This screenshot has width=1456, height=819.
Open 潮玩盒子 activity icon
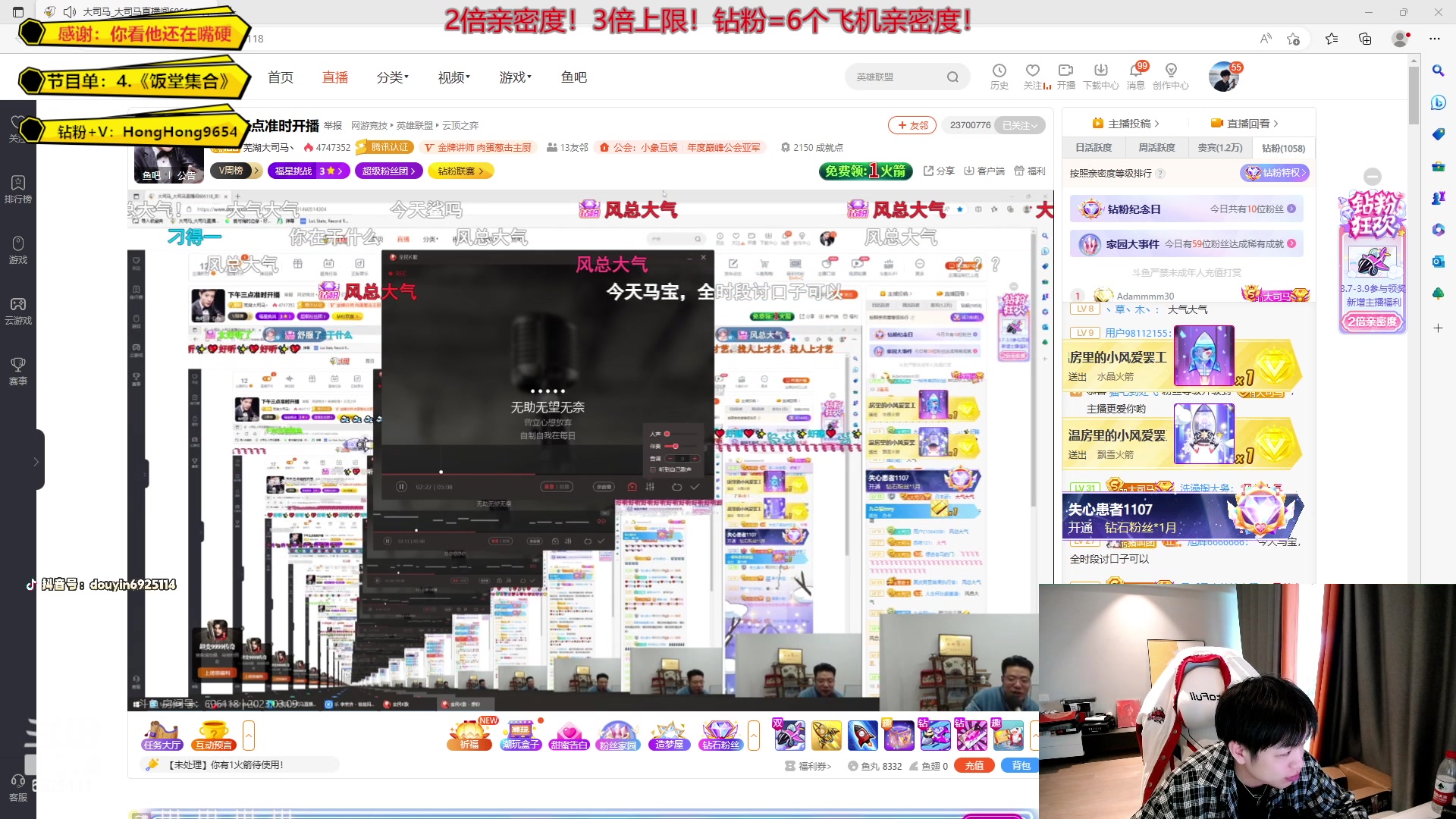click(x=521, y=735)
